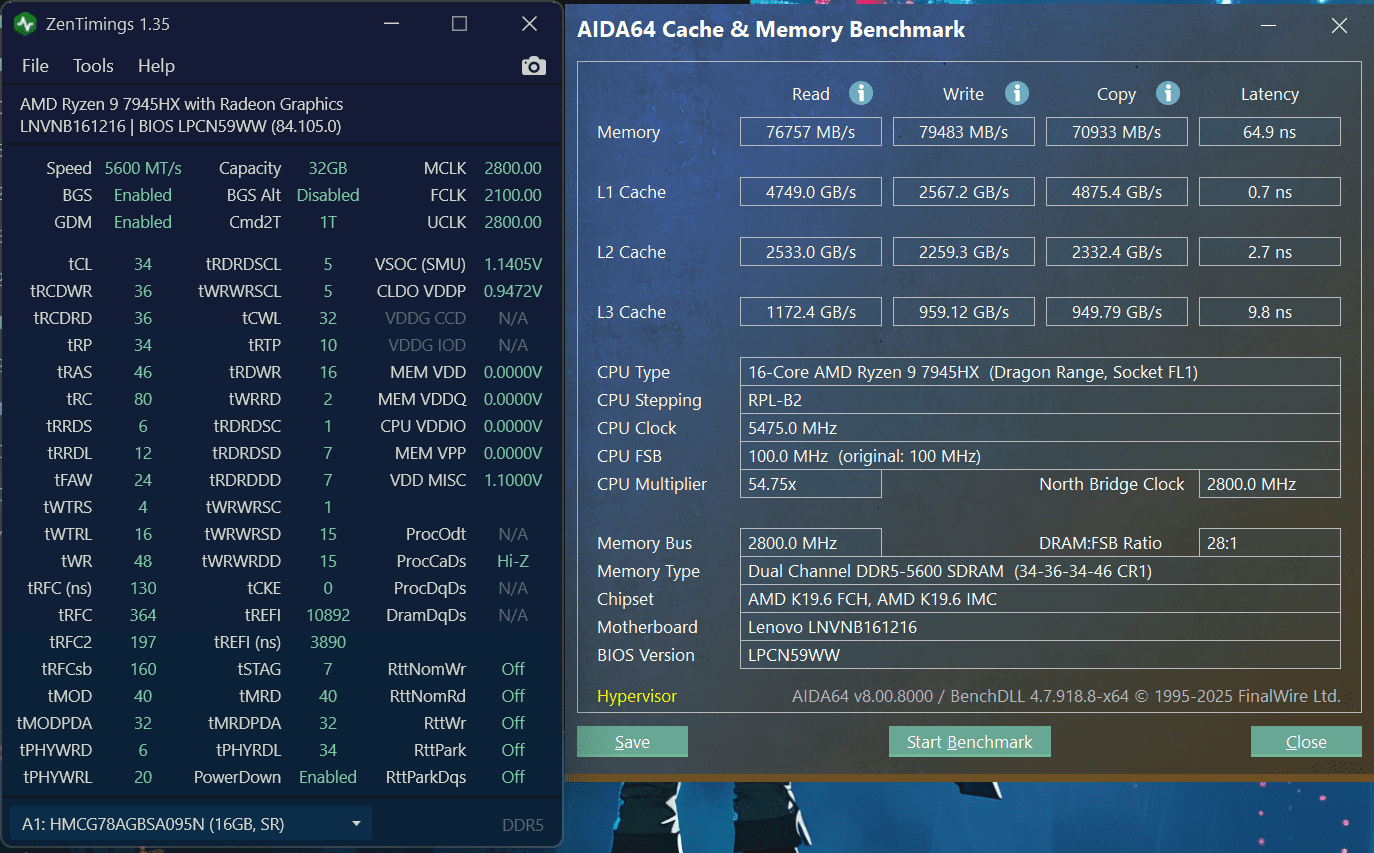The image size is (1374, 853).
Task: Click Memory Latency value 64.9 ns
Action: pos(1270,132)
